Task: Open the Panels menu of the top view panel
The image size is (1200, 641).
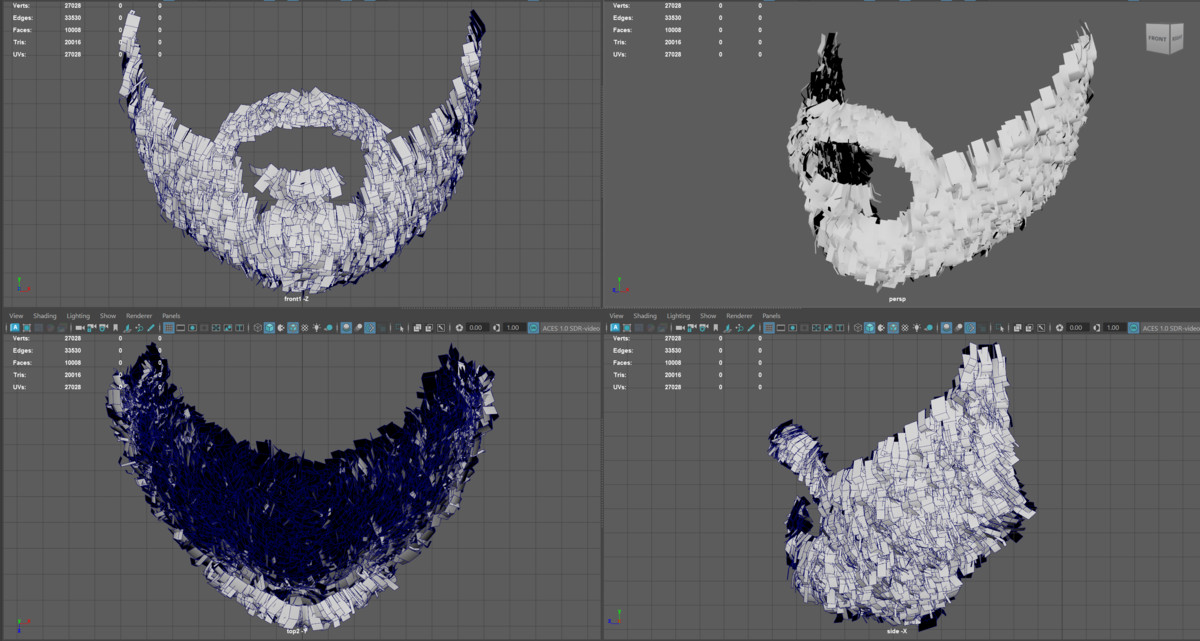Action: 171,316
